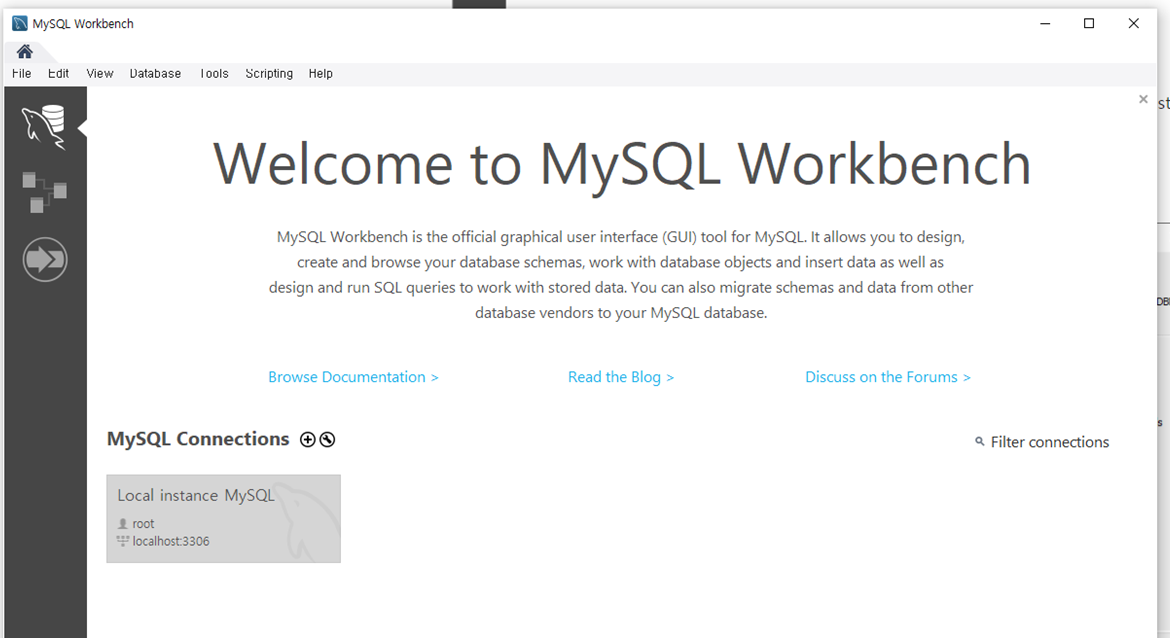Open Manage connections wrench icon
This screenshot has width=1170, height=638.
pyautogui.click(x=327, y=440)
